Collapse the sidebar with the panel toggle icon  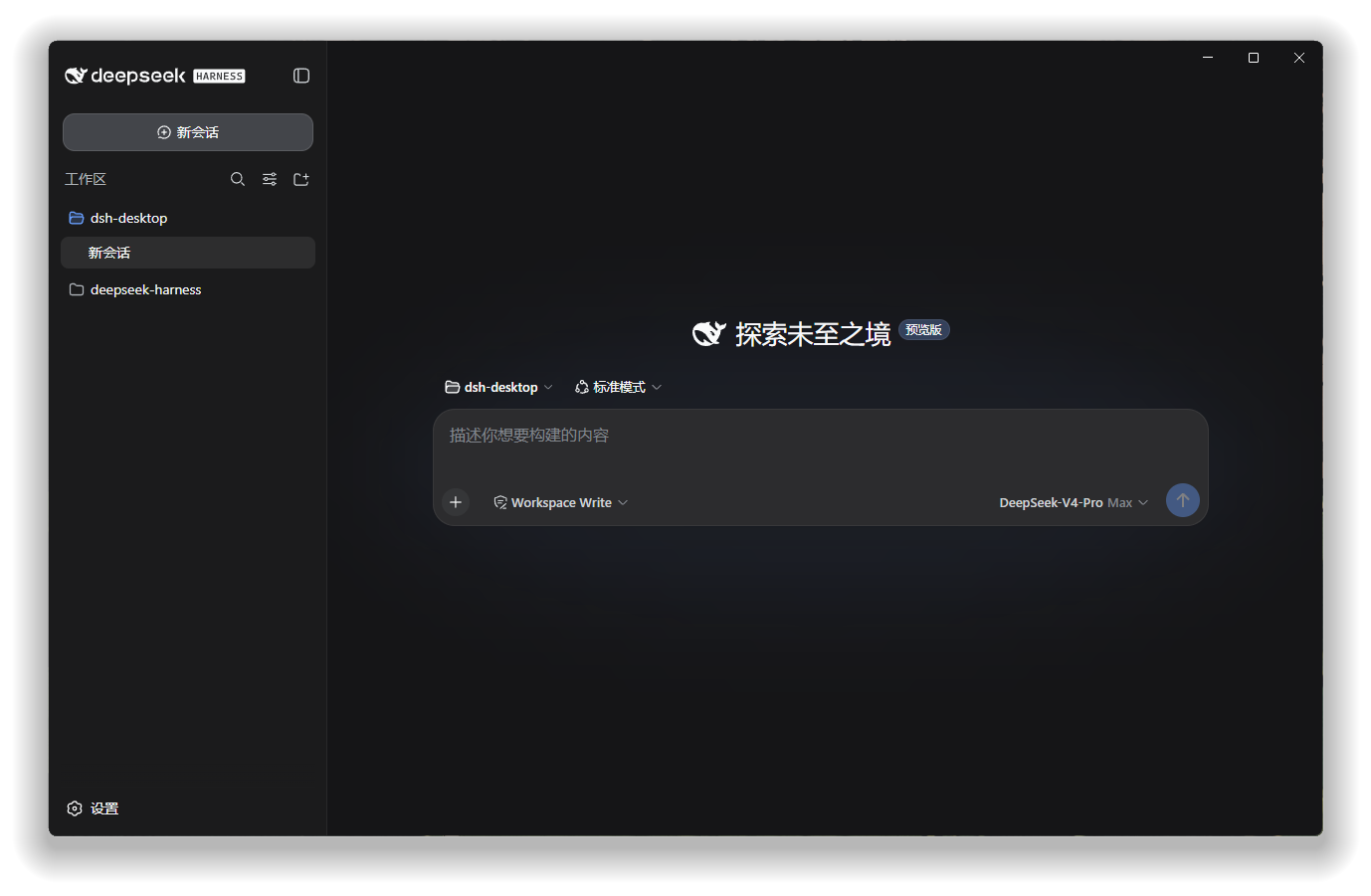(301, 76)
